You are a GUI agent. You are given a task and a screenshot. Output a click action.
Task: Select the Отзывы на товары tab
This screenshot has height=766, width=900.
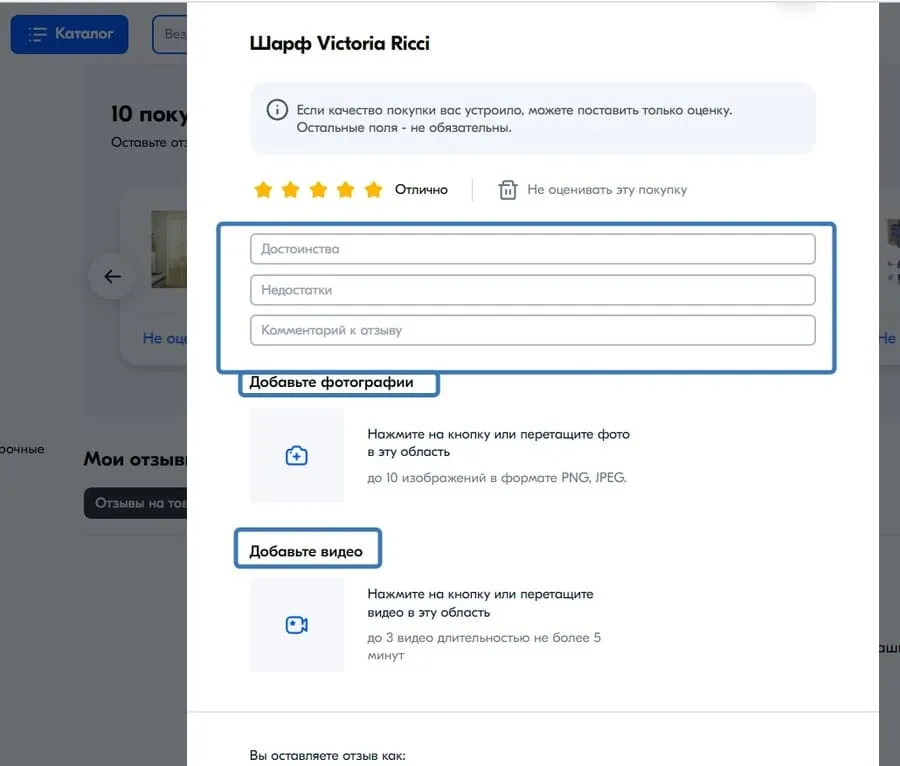(x=137, y=502)
